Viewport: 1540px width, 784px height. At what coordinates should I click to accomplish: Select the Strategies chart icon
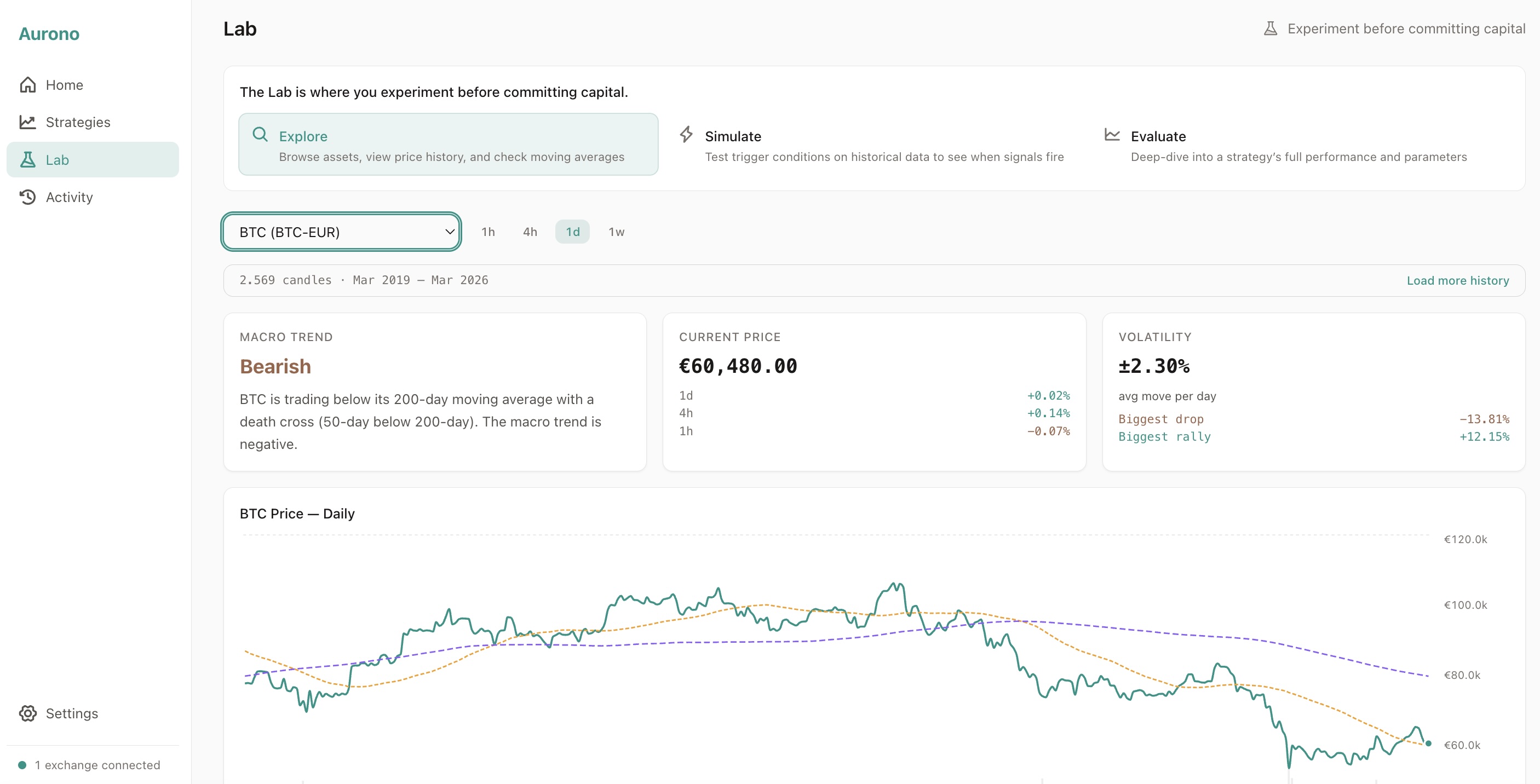tap(28, 122)
